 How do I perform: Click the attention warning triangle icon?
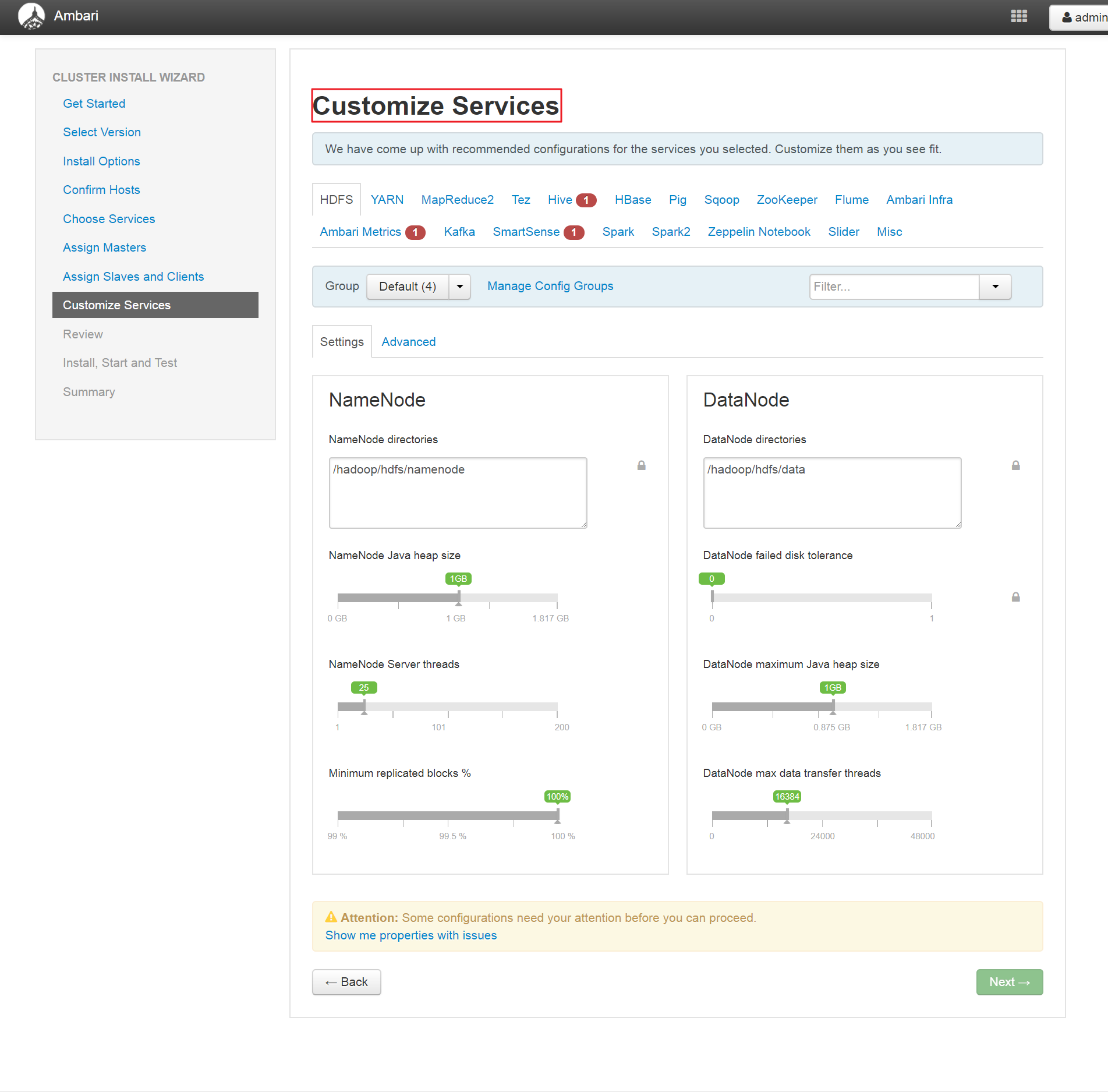coord(331,917)
